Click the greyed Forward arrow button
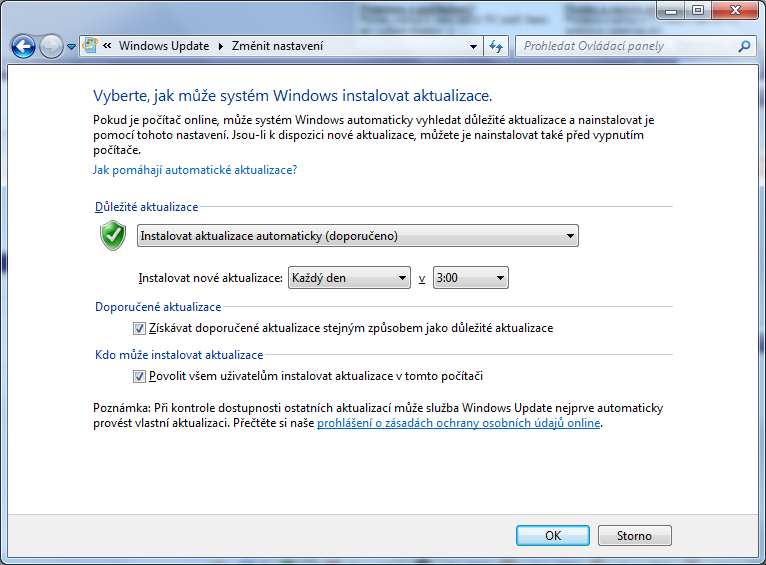766x565 pixels. pyautogui.click(x=51, y=47)
